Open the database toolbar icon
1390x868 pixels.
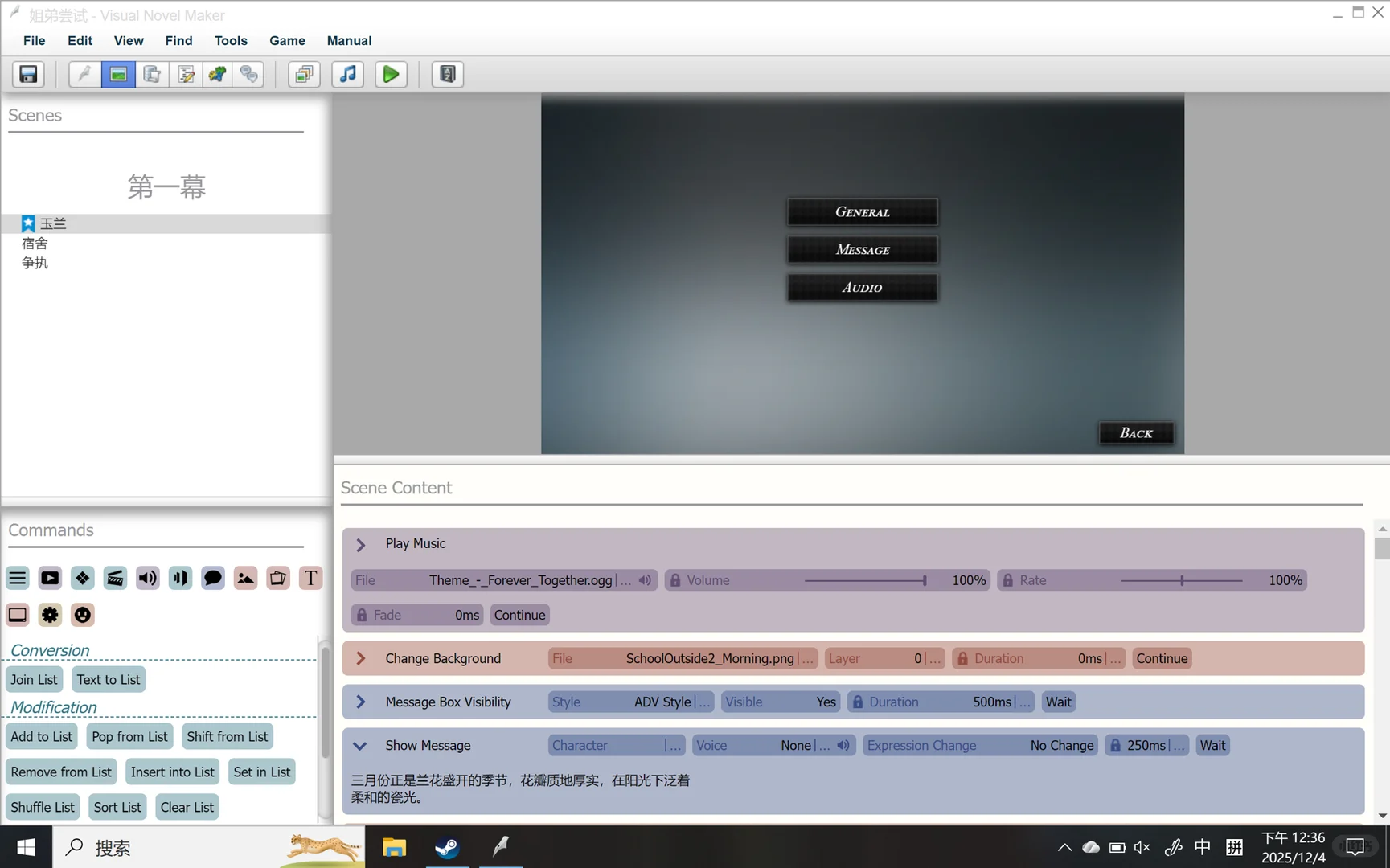[x=152, y=75]
